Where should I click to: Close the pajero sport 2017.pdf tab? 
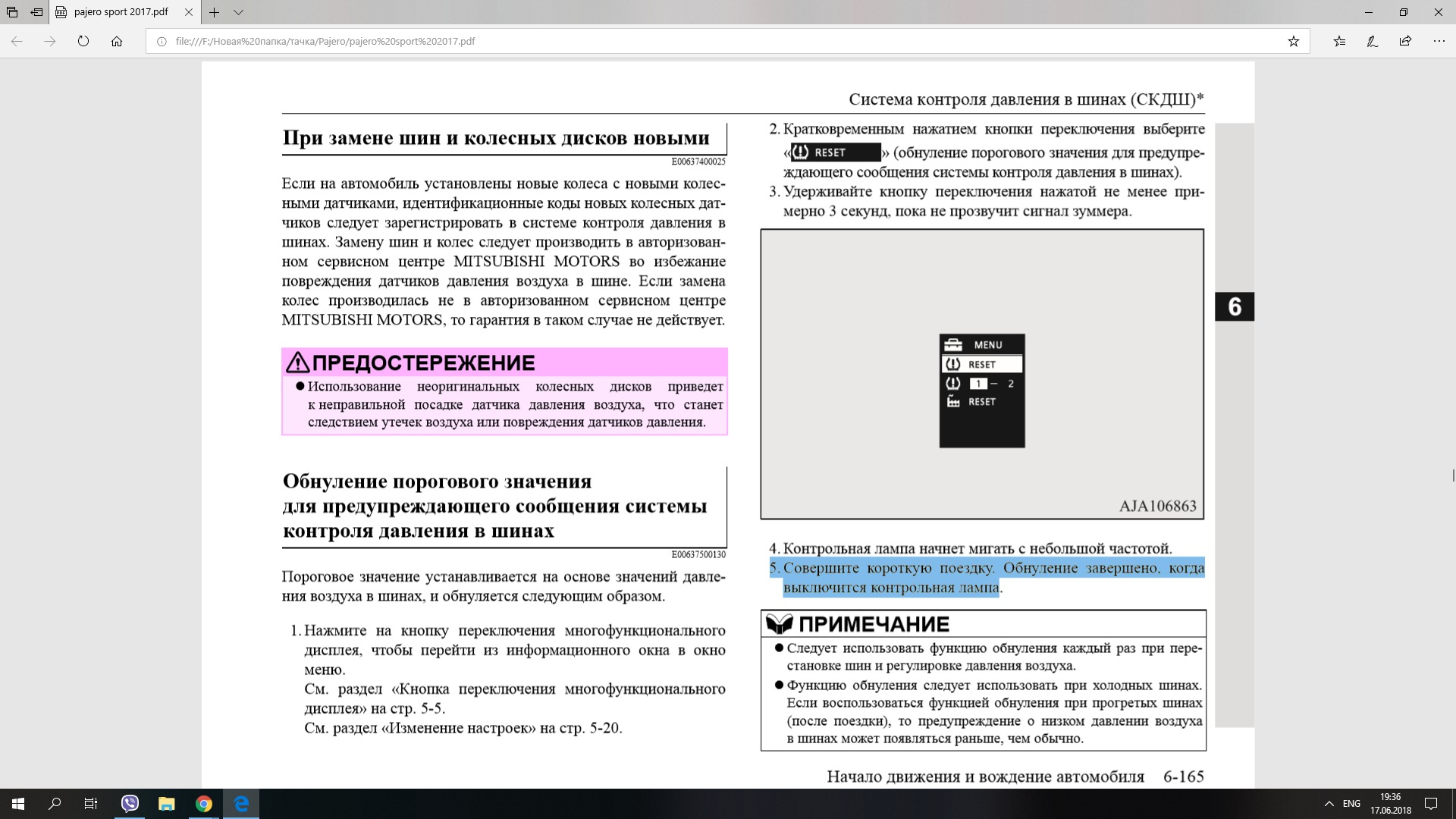click(190, 12)
